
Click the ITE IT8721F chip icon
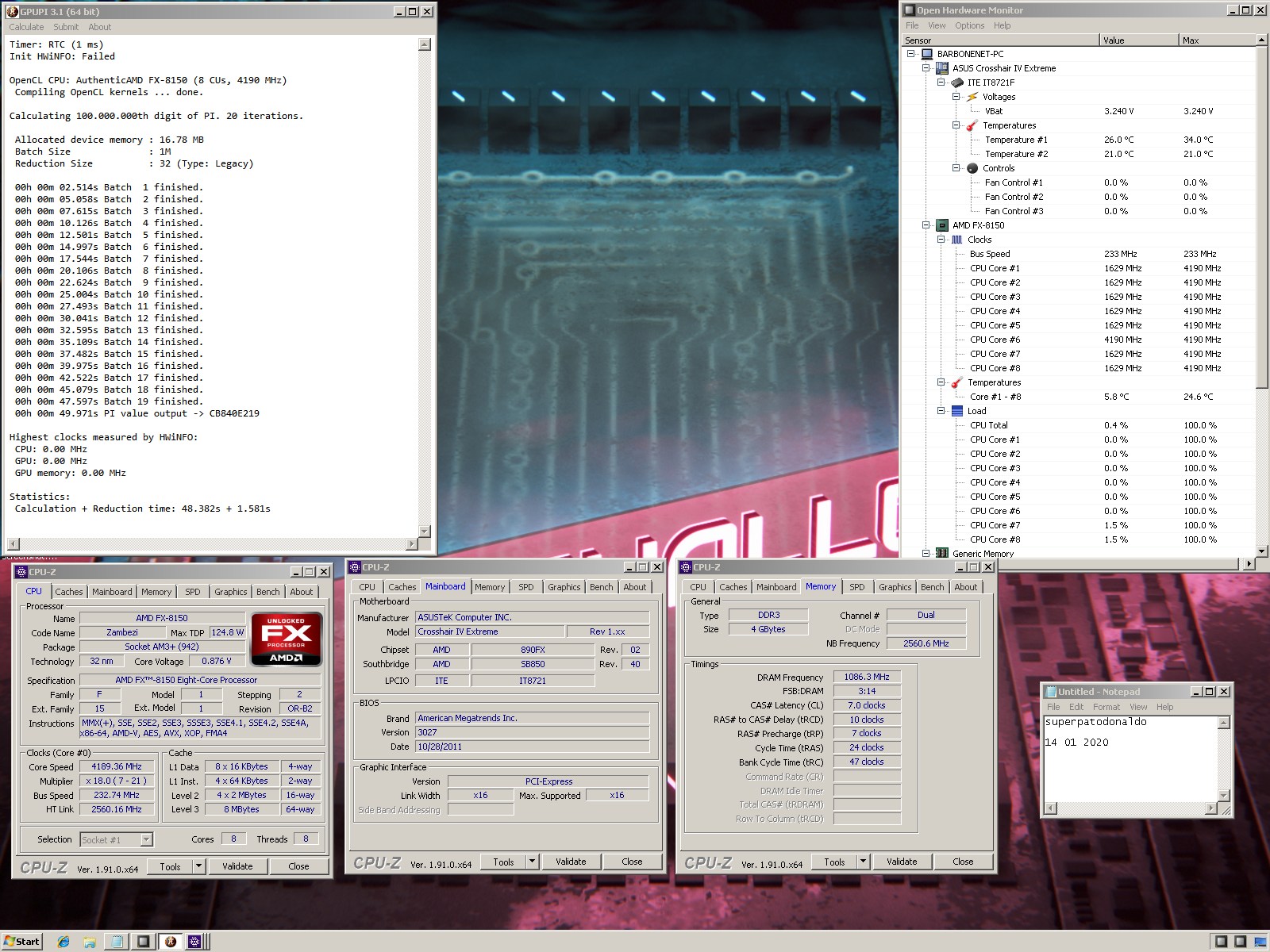pyautogui.click(x=957, y=83)
